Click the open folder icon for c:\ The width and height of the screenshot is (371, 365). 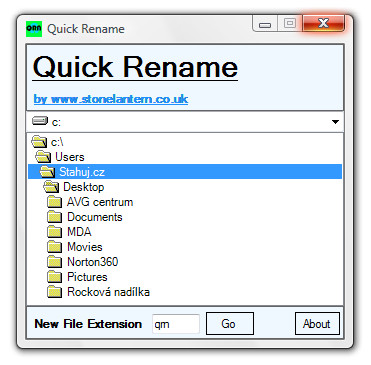coord(39,142)
